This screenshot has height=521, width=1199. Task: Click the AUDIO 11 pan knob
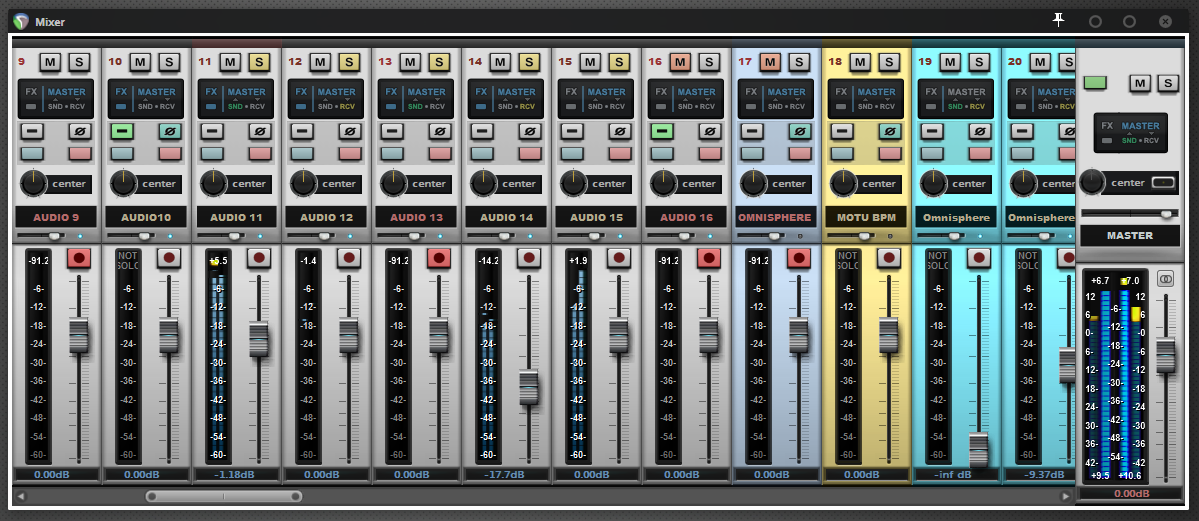(x=214, y=184)
